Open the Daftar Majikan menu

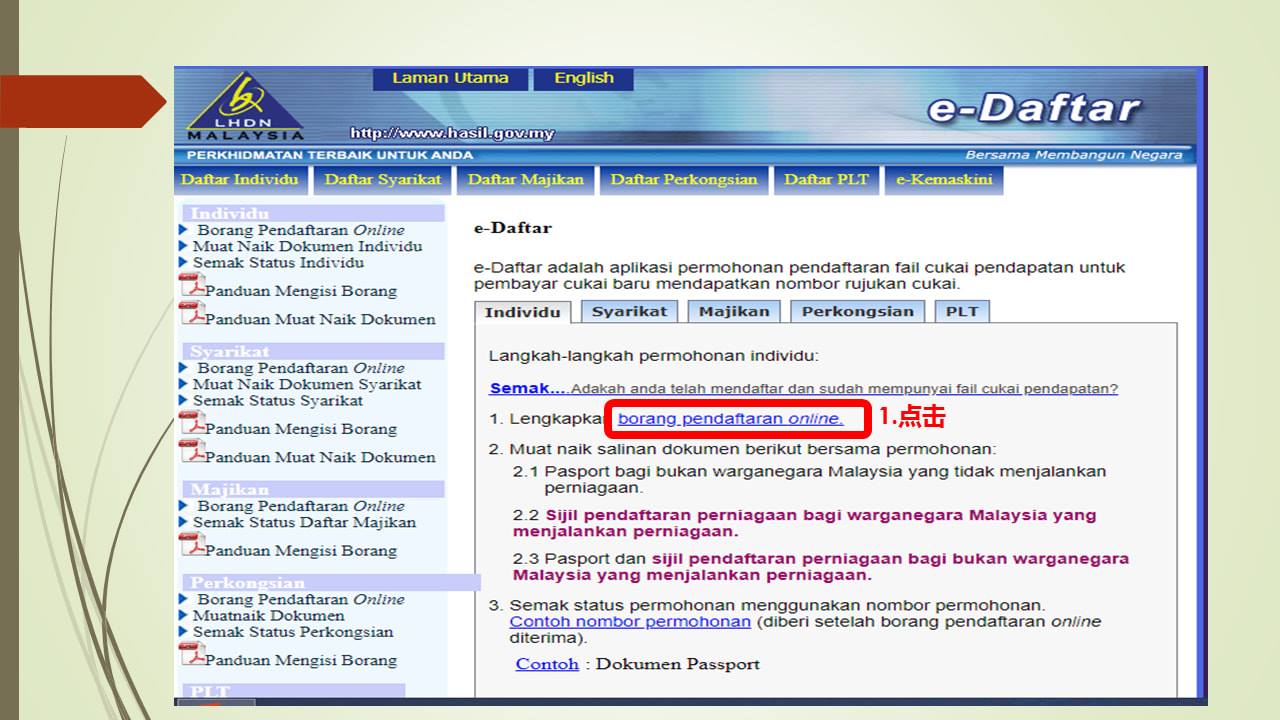(x=526, y=181)
